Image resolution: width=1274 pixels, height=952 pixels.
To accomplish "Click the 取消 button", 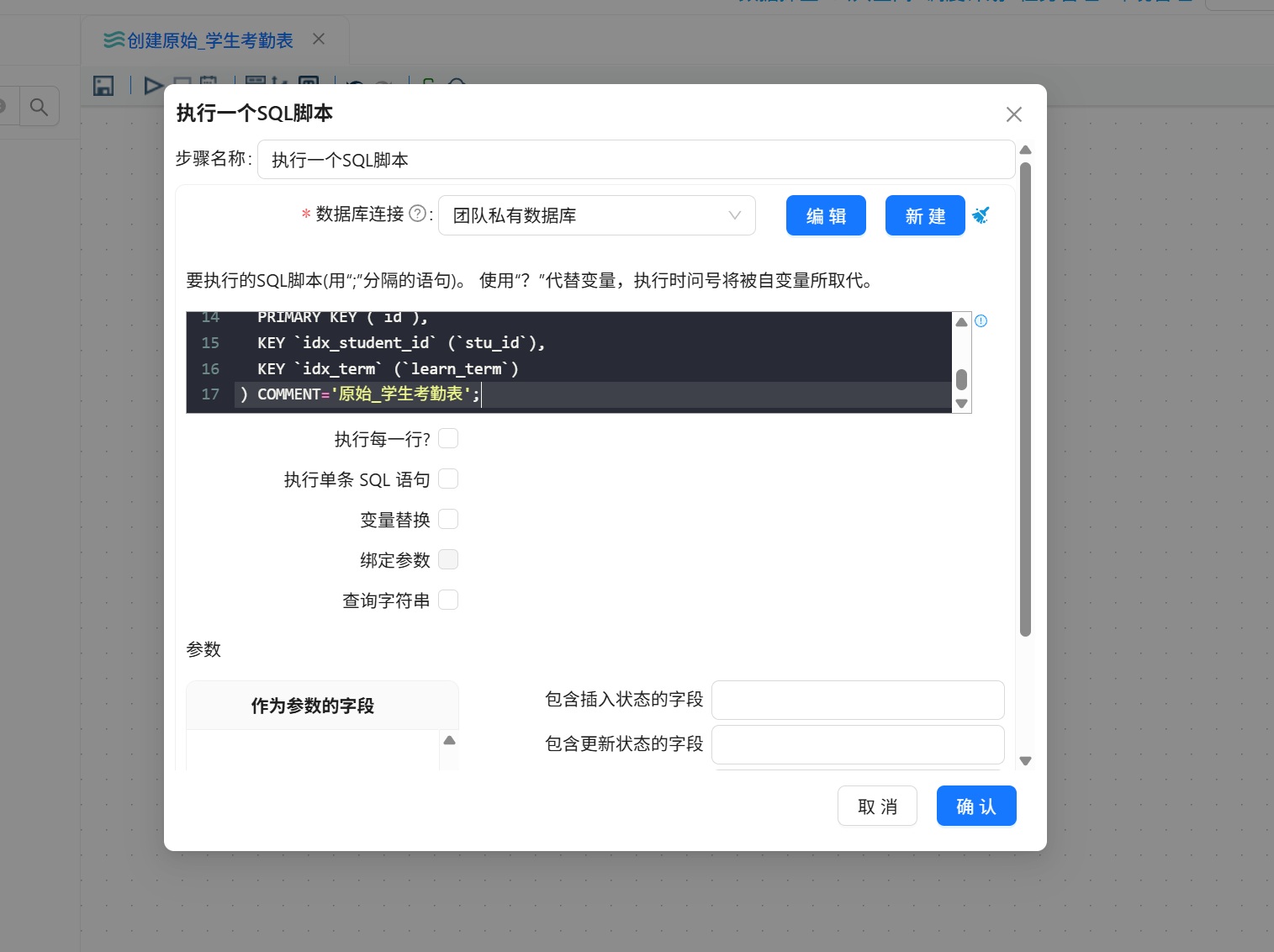I will click(x=877, y=807).
